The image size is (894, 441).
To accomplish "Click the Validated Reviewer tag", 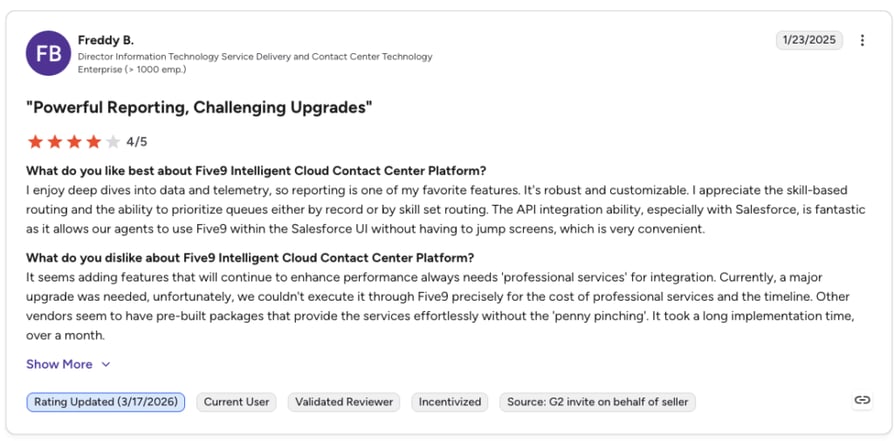I will [344, 402].
